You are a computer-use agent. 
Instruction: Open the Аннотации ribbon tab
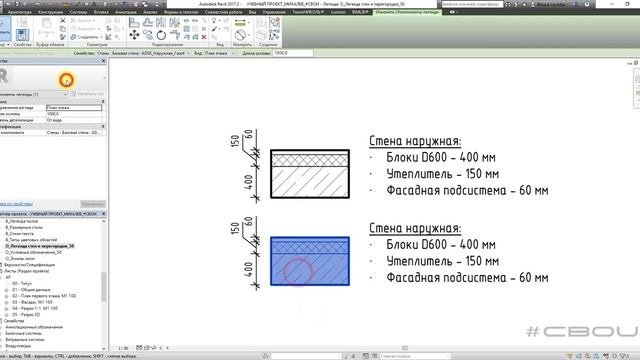coord(125,12)
